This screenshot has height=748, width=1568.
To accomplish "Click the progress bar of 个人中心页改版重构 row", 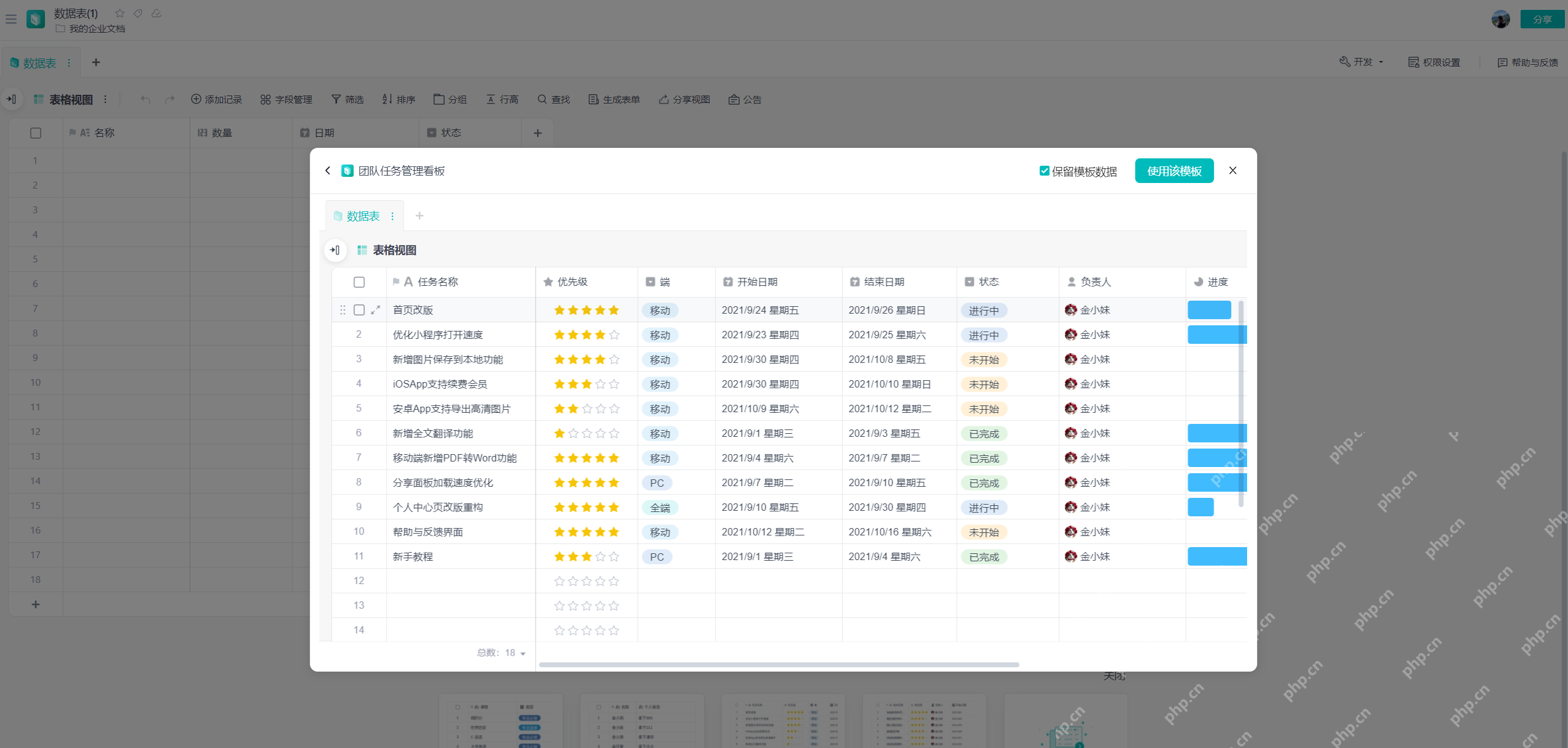I will point(1200,507).
